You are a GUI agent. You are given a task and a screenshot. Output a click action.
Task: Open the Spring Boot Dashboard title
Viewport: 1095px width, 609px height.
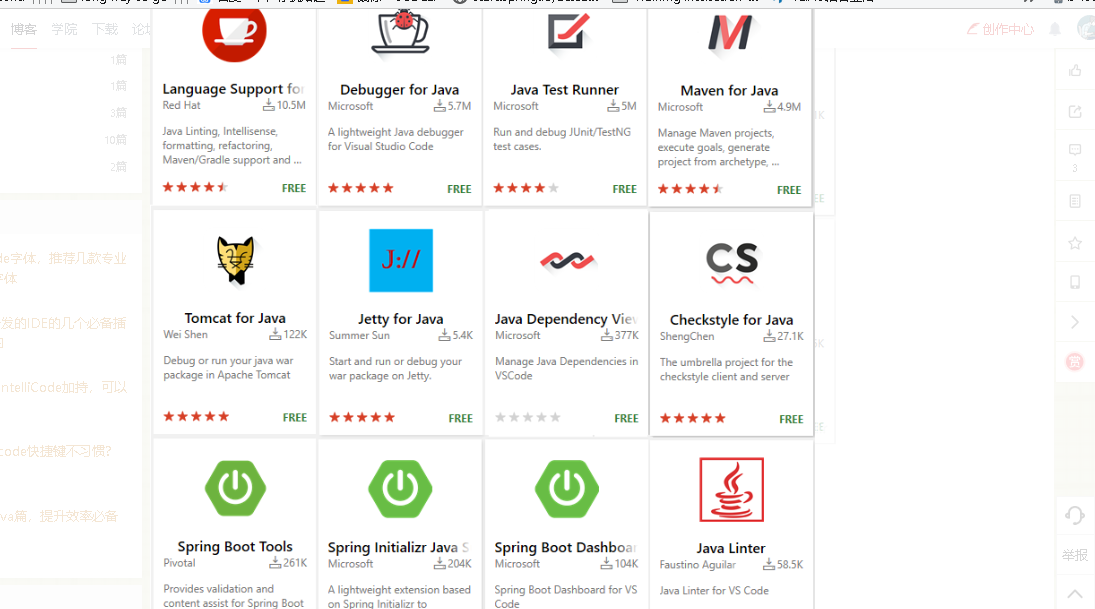click(x=565, y=548)
